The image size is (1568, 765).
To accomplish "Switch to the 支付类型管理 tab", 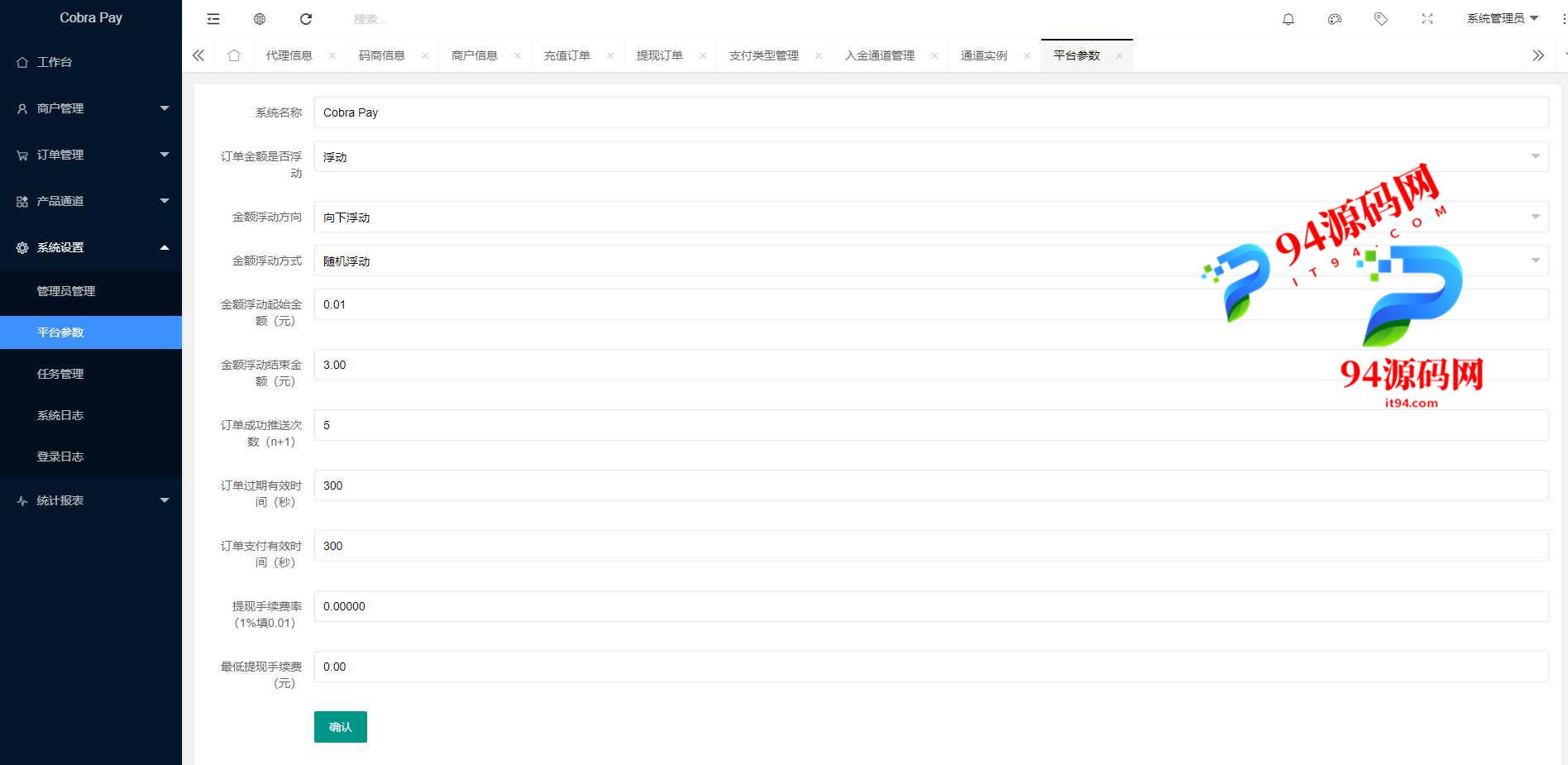I will tap(763, 55).
